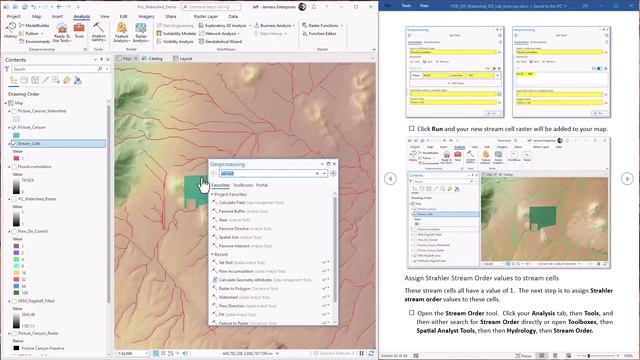Select List By Drawing Order icon

click(13, 80)
